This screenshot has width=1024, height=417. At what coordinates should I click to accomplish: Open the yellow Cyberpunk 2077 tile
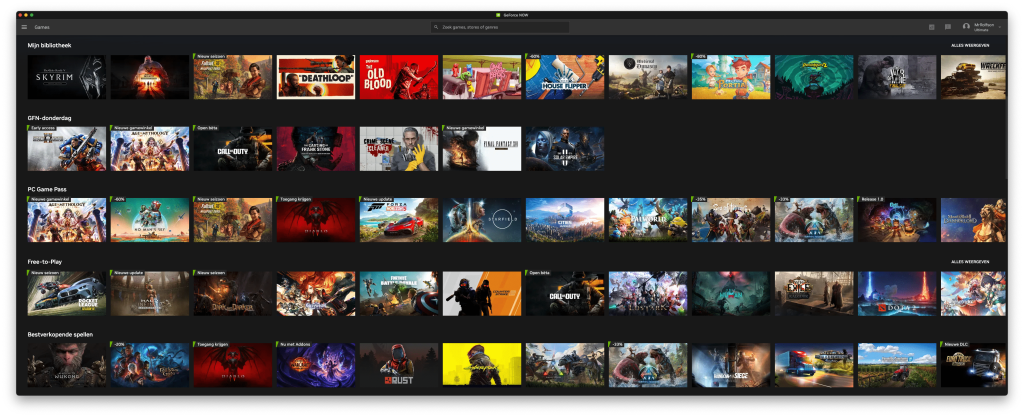[x=482, y=365]
